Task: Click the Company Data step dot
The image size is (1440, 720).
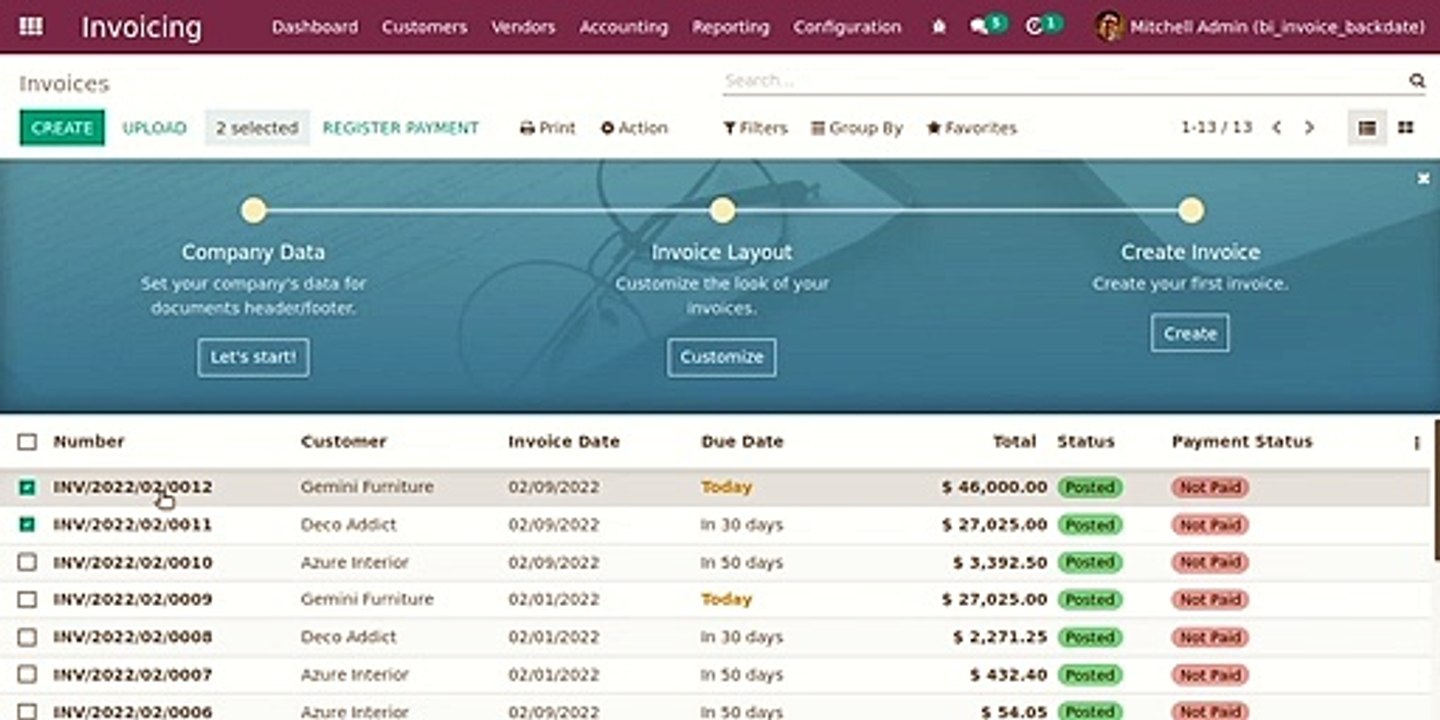Action: coord(254,210)
